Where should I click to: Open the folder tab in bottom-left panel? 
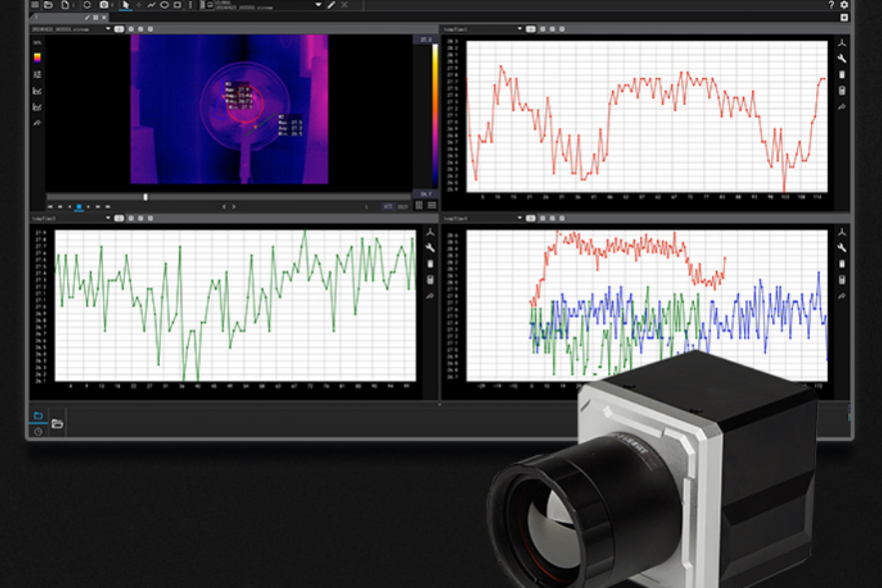click(38, 415)
